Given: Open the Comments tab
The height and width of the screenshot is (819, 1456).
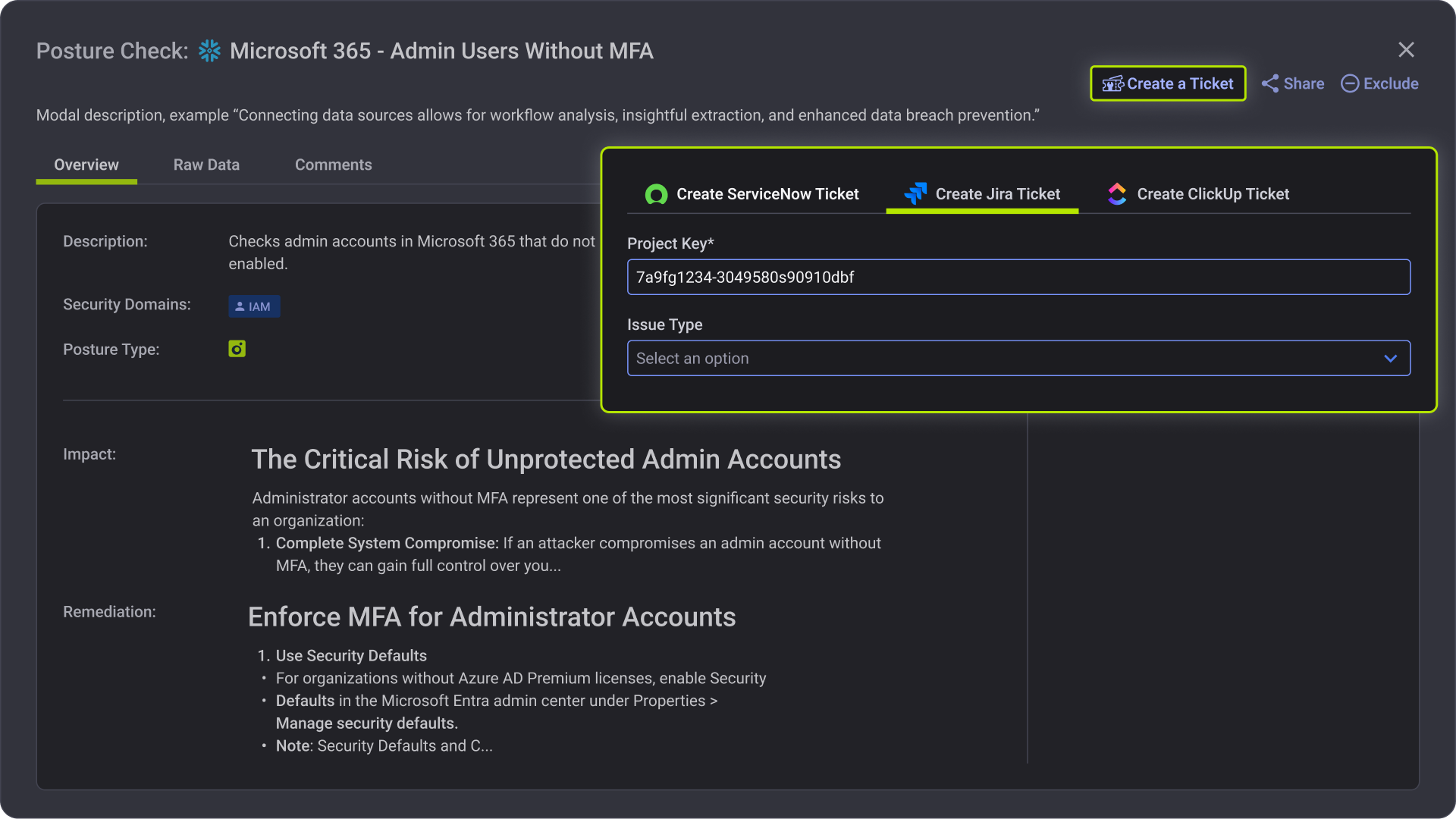Looking at the screenshot, I should pos(334,165).
